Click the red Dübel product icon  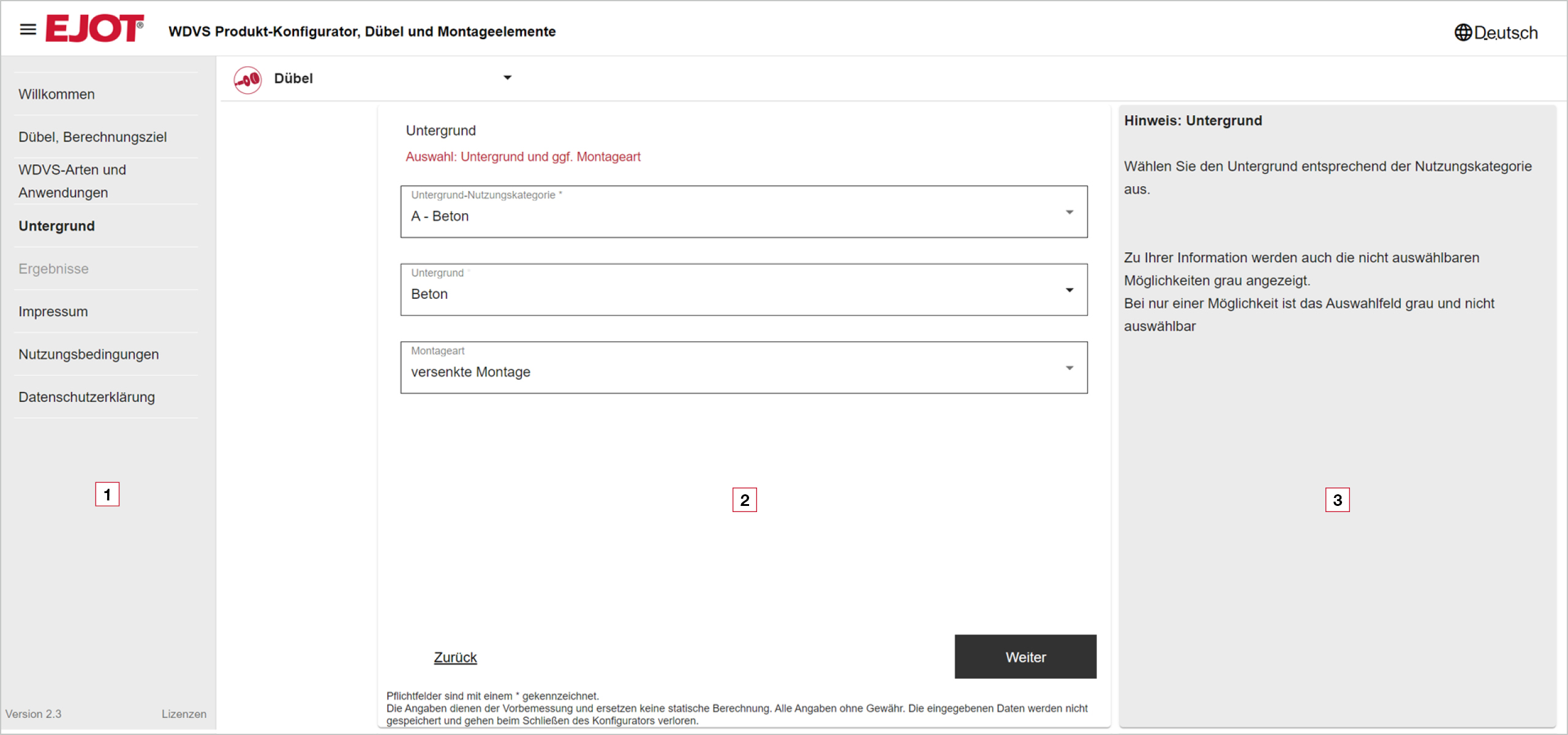[248, 80]
